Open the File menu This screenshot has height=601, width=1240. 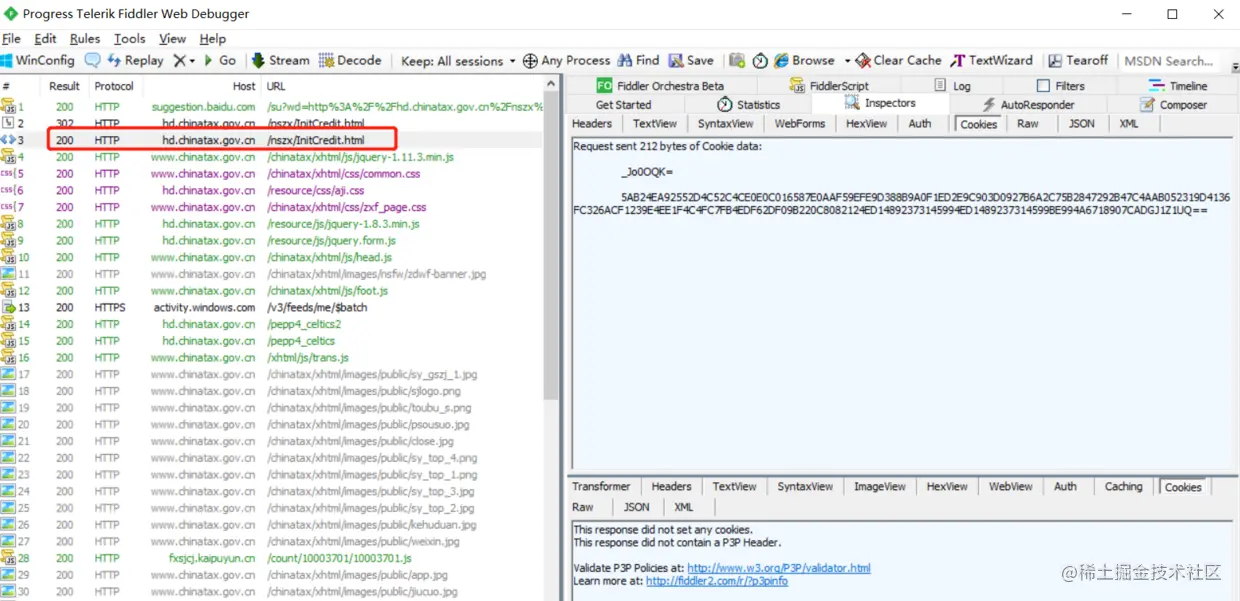coord(11,39)
